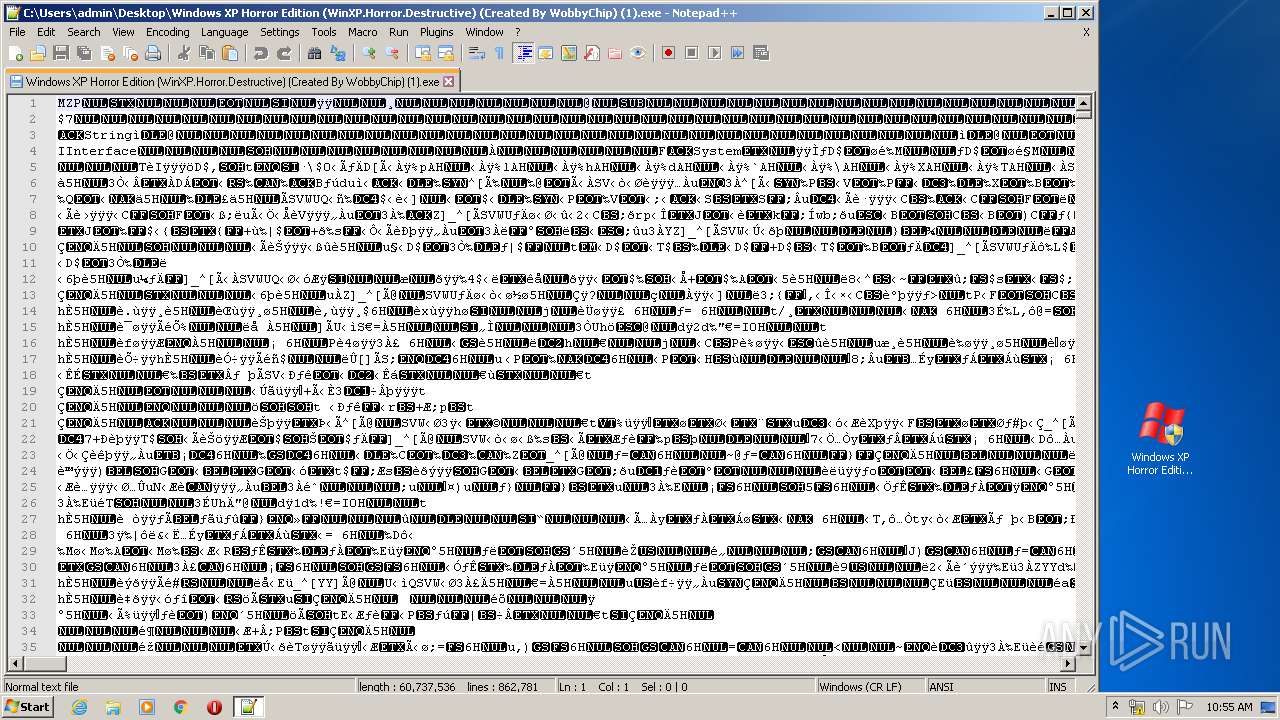This screenshot has width=1280, height=720.
Task: Cut selection with the scissors icon
Action: point(183,53)
